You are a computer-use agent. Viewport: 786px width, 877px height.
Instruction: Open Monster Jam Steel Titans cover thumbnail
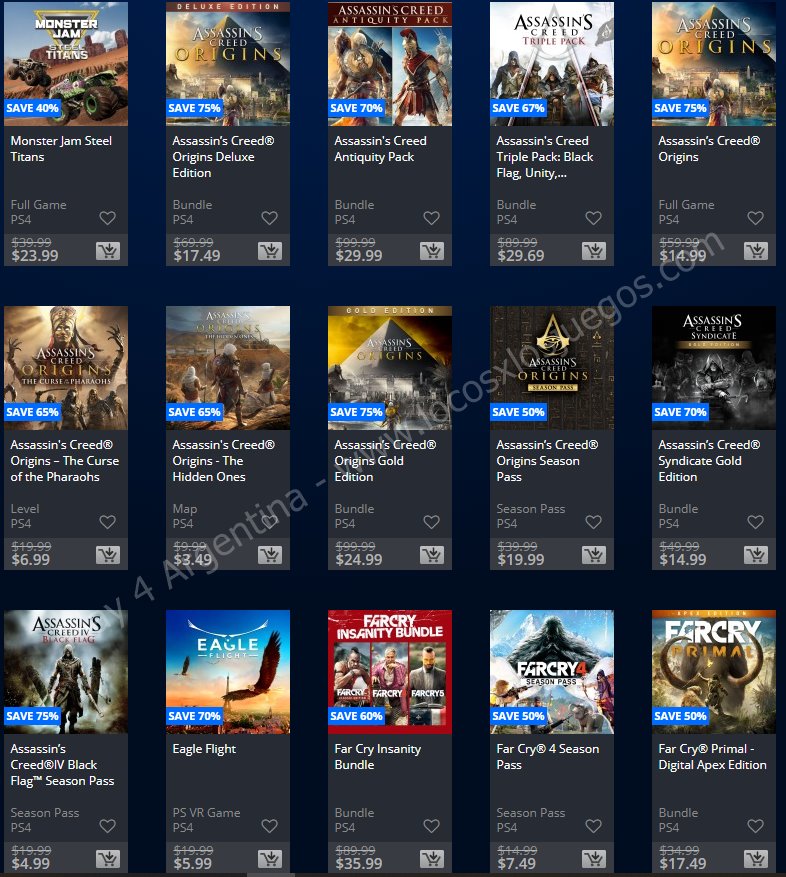click(66, 63)
